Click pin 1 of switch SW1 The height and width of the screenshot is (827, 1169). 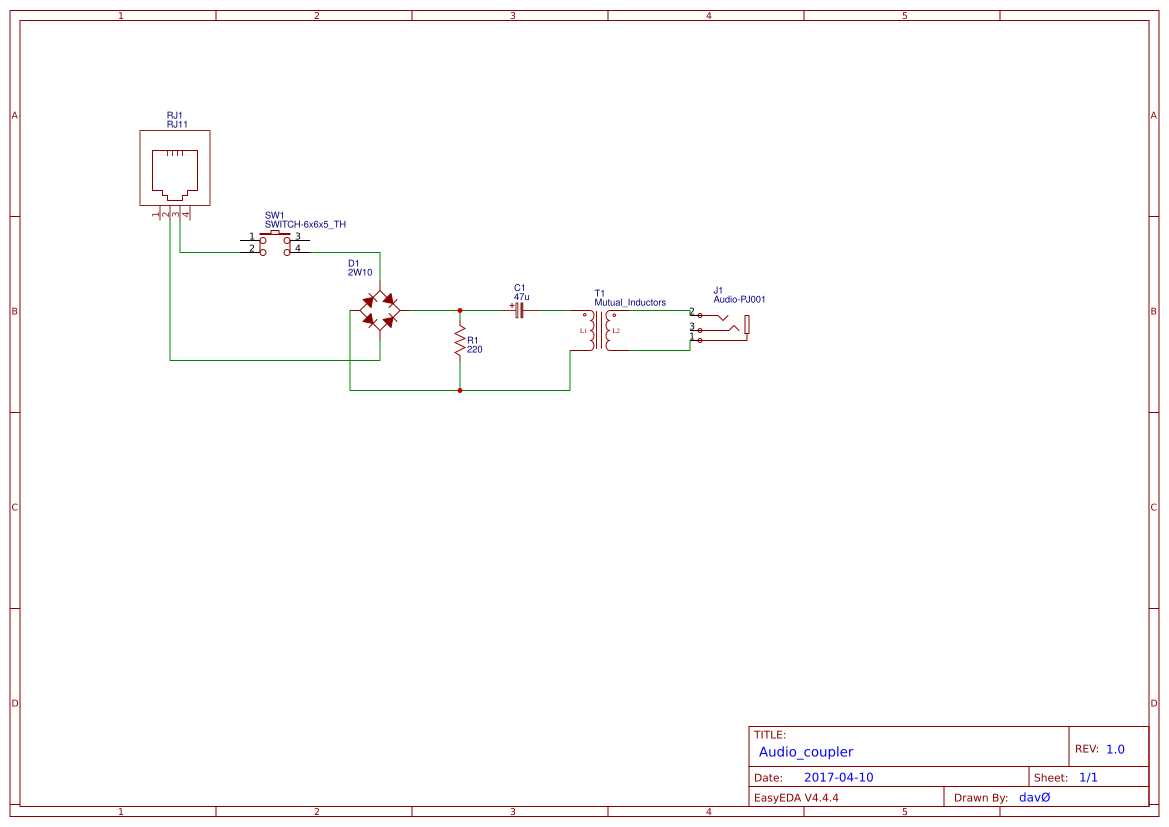(263, 240)
